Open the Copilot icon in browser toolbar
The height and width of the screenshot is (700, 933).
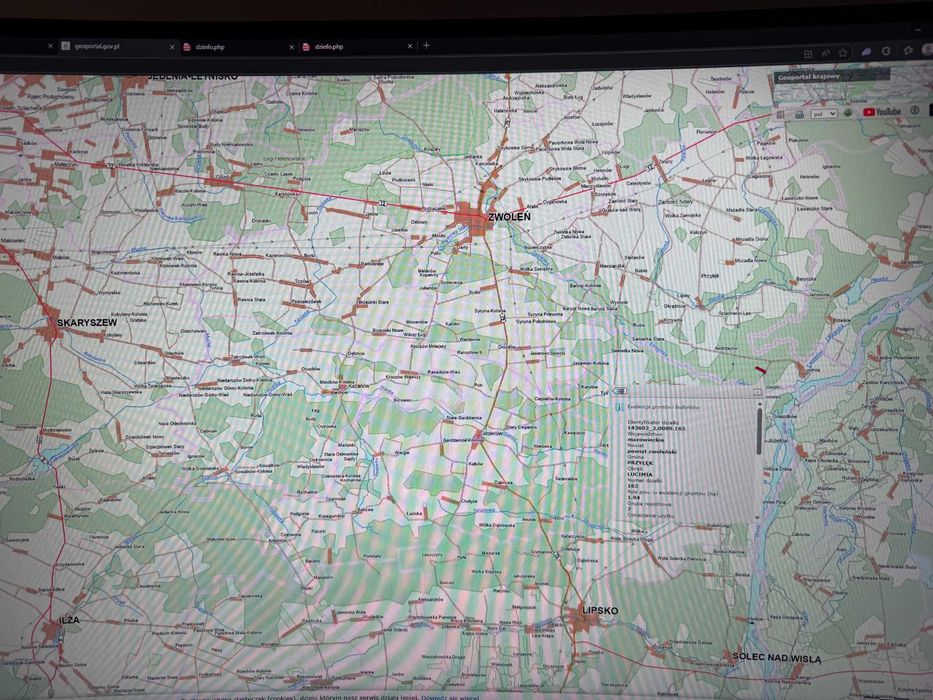tap(866, 52)
